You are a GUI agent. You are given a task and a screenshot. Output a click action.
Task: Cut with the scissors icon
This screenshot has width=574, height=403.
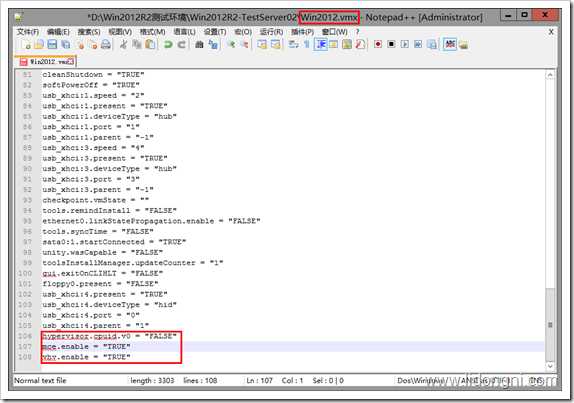tap(123, 45)
